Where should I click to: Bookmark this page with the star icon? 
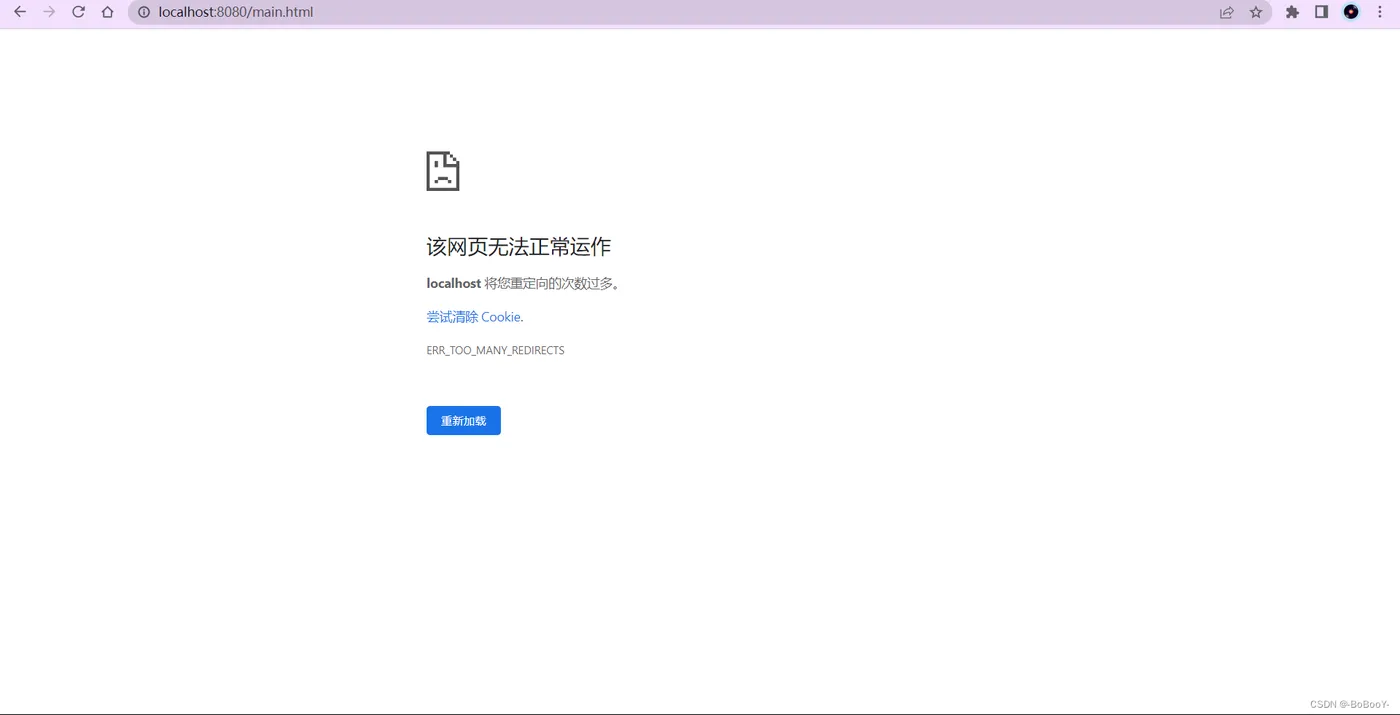pos(1255,12)
